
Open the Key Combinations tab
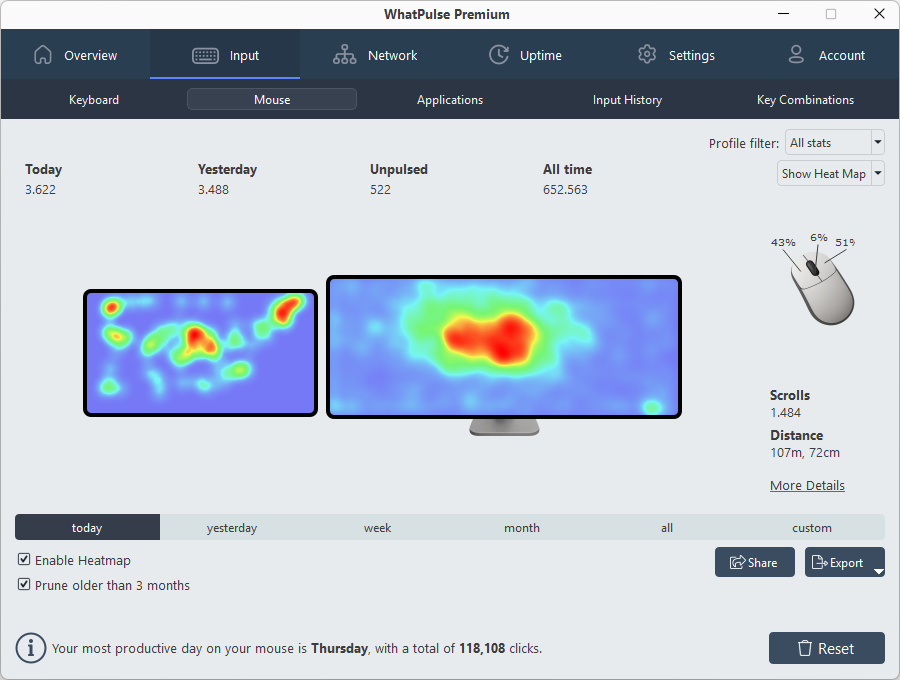click(805, 99)
